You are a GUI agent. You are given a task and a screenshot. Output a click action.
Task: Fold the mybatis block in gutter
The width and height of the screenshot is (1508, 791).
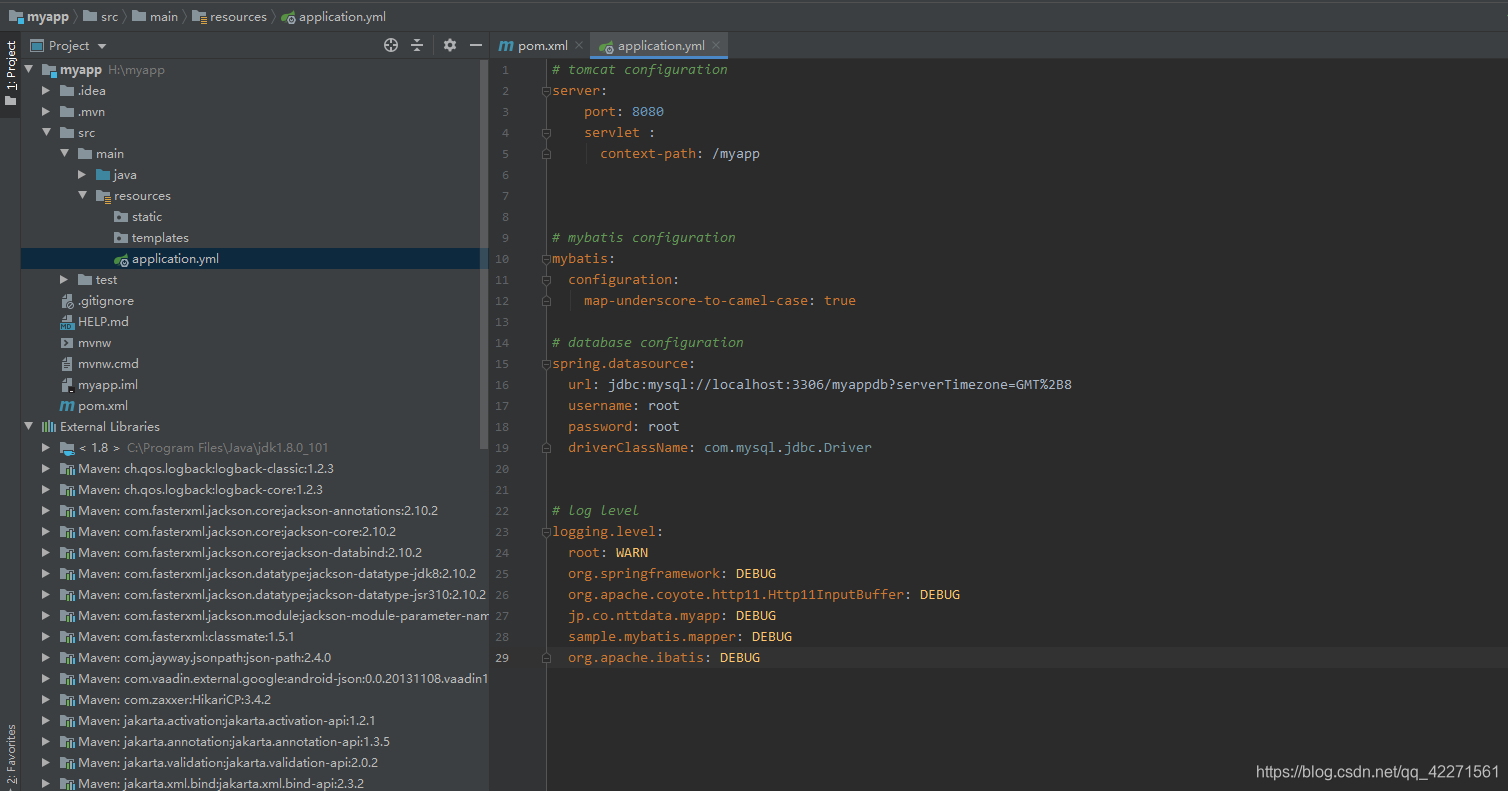coord(546,259)
